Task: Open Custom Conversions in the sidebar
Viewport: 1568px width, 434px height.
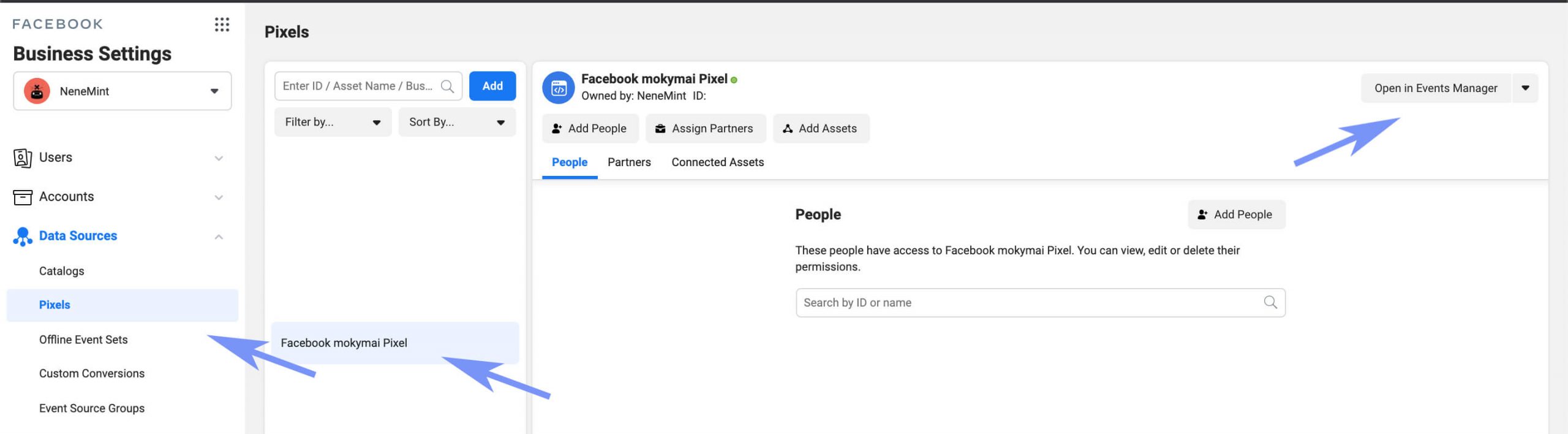Action: [92, 374]
